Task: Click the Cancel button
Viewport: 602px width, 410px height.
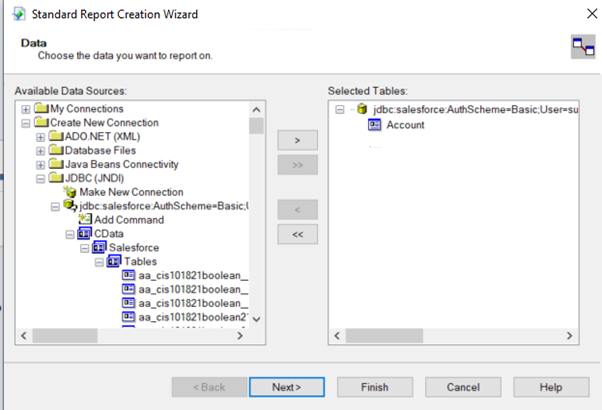Action: (x=463, y=386)
